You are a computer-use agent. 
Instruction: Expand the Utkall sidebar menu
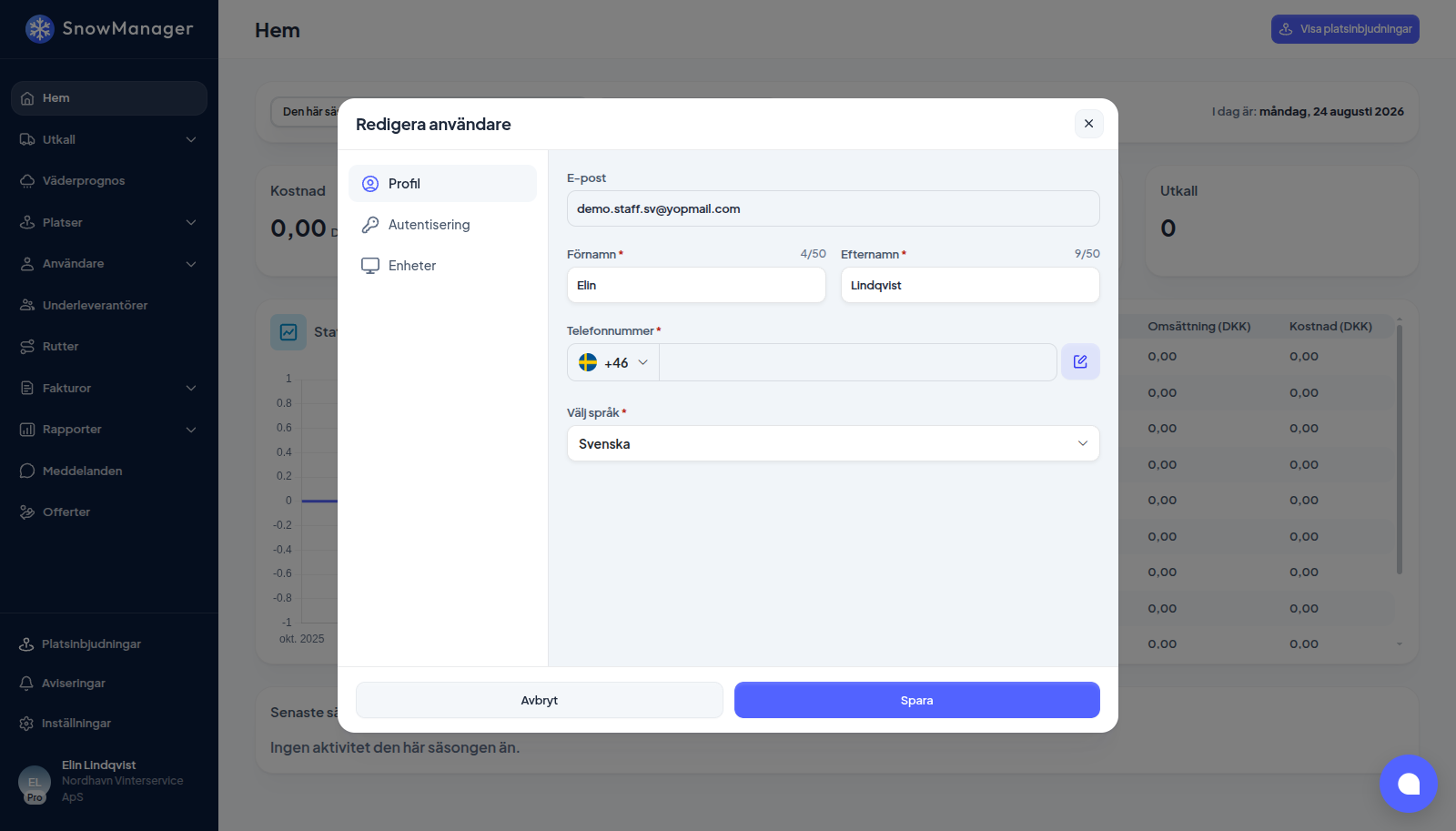pos(109,139)
